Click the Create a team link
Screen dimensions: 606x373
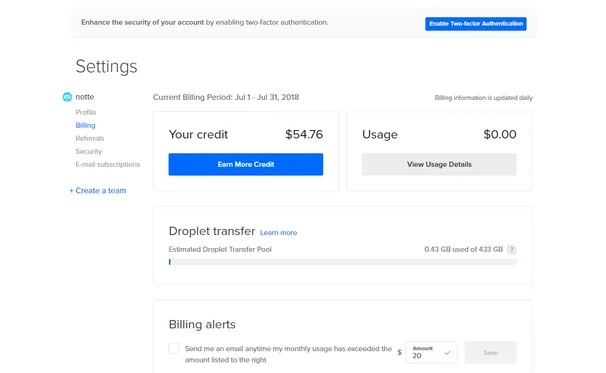click(98, 191)
